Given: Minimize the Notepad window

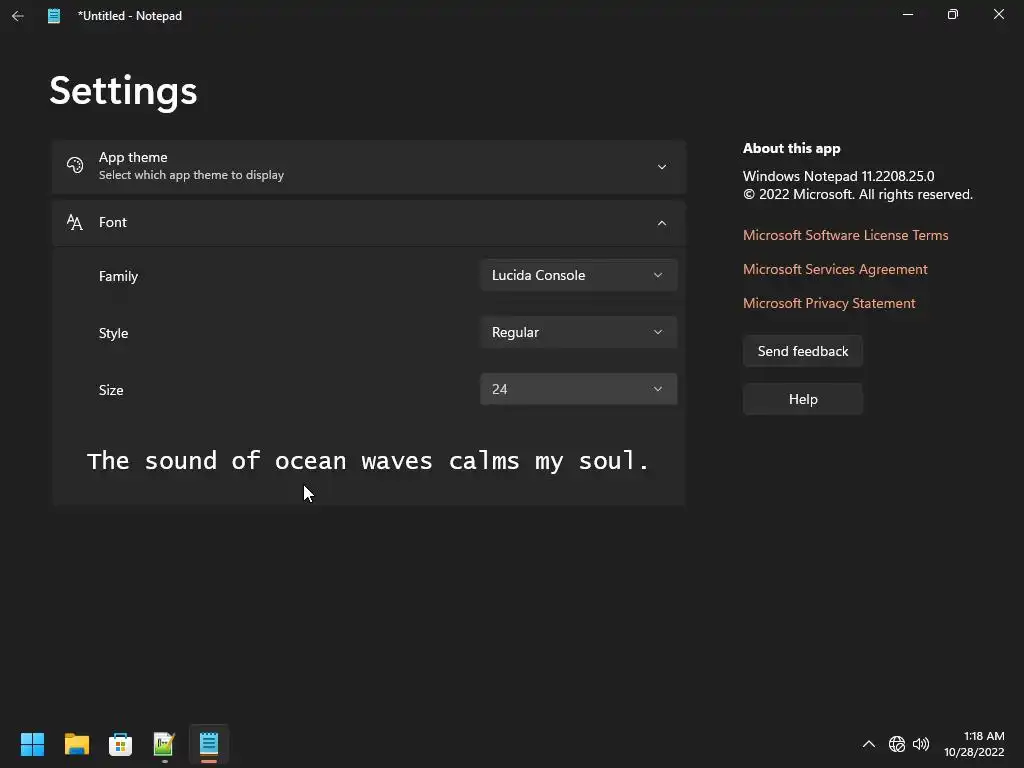Looking at the screenshot, I should (x=908, y=14).
